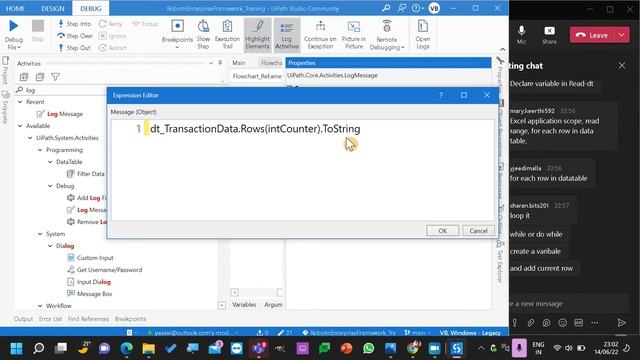This screenshot has height=360, width=640.
Task: Open the Leave options dropdown arrow
Action: point(621,35)
